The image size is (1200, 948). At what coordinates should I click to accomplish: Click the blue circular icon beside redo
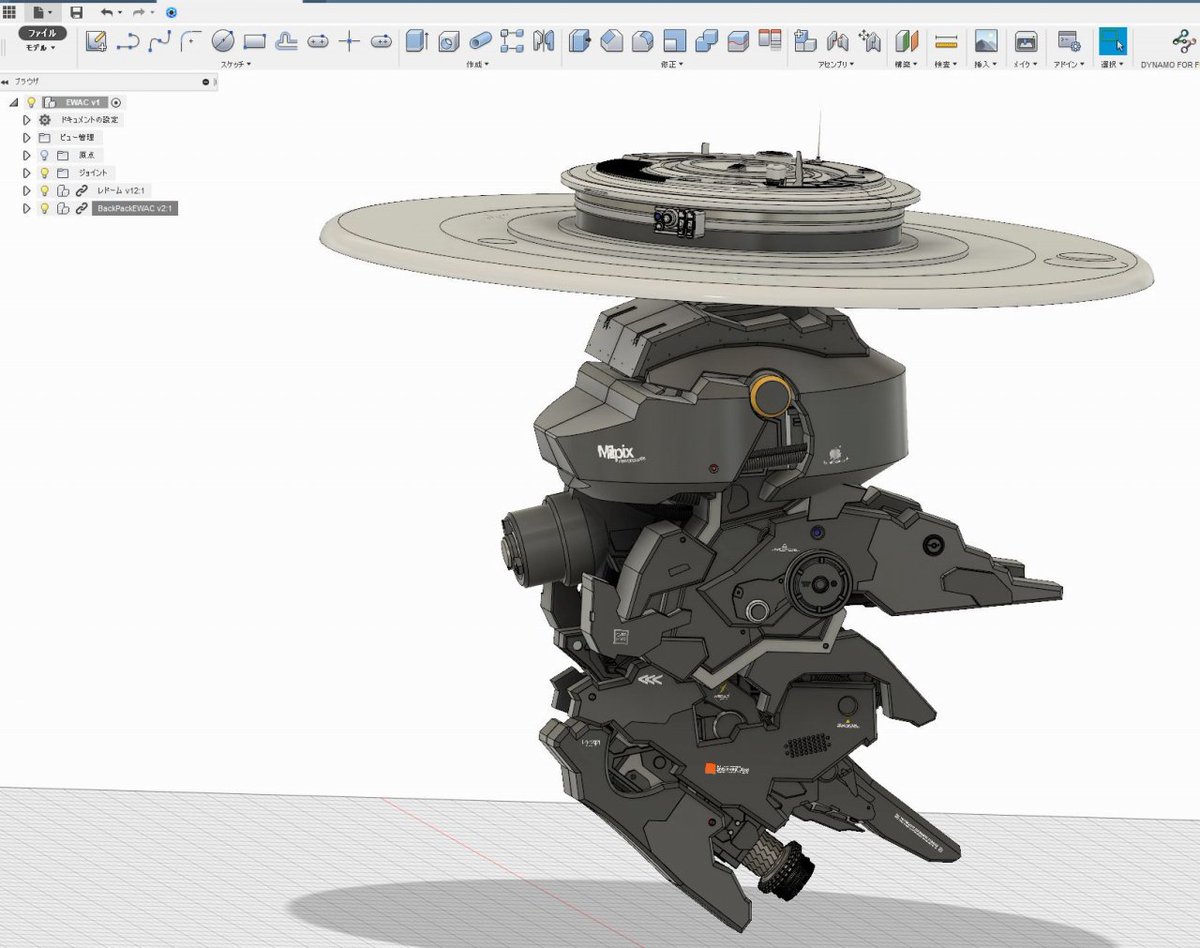coord(171,12)
